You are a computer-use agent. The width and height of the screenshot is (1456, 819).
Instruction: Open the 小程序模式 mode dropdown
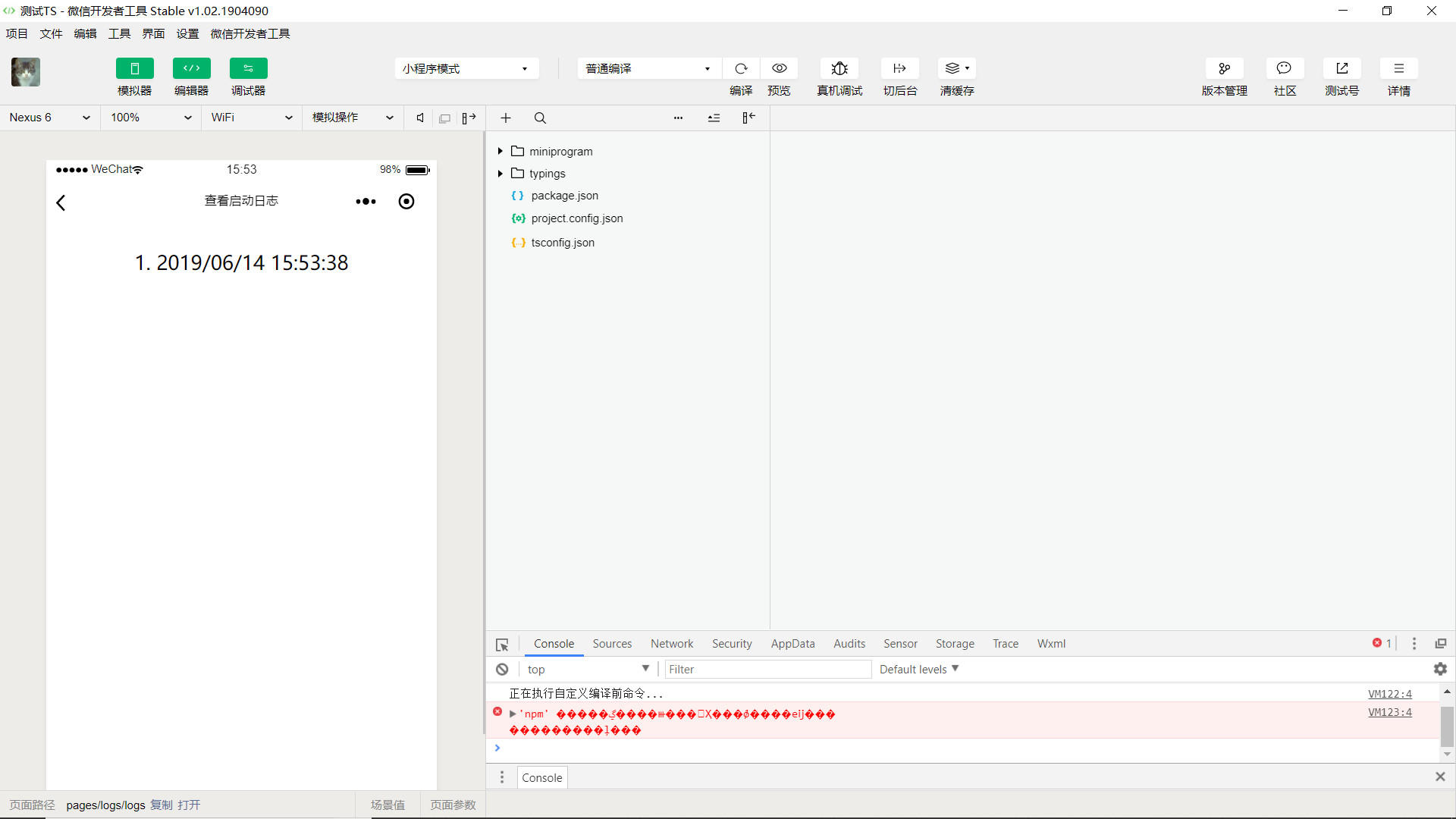click(466, 68)
